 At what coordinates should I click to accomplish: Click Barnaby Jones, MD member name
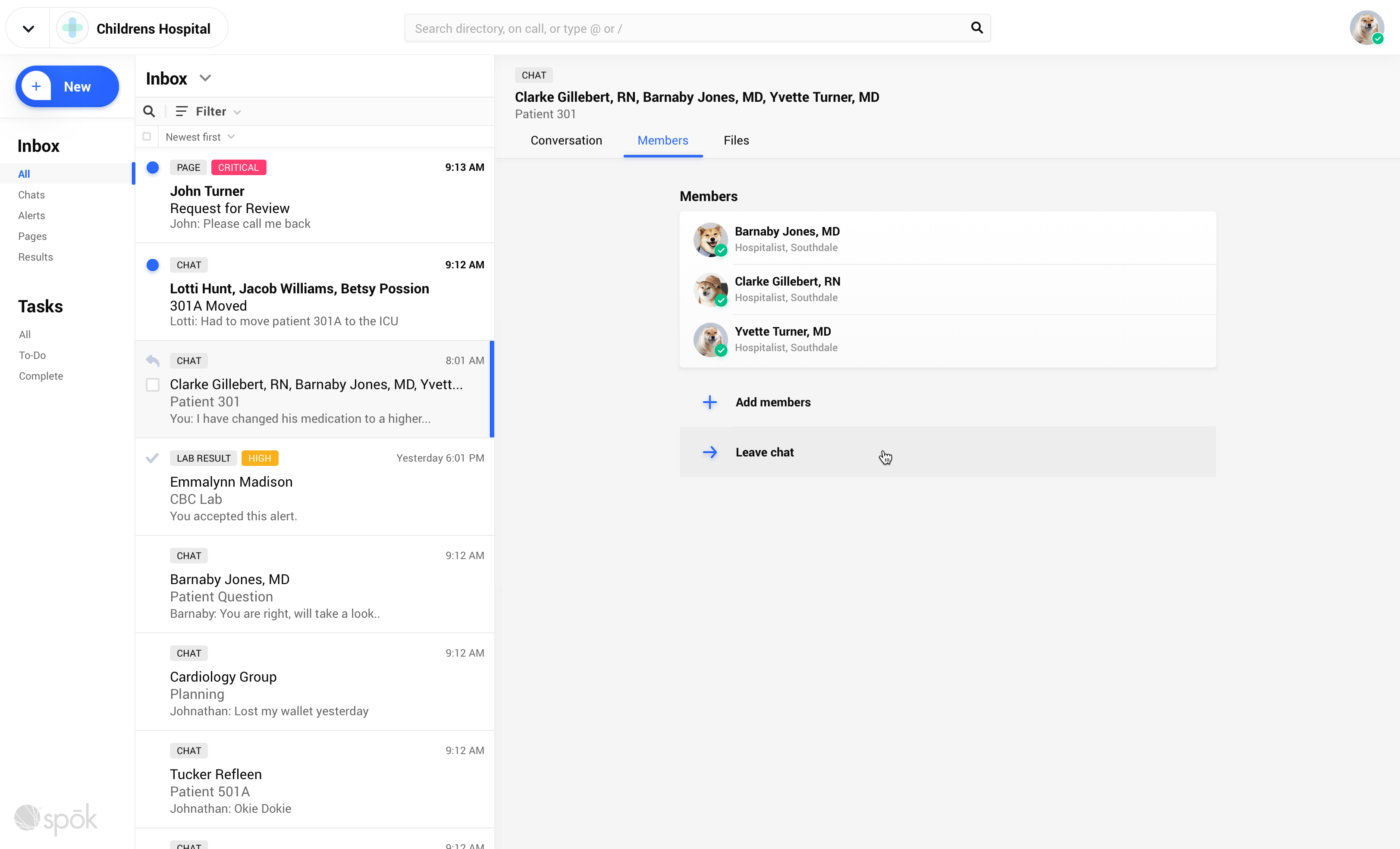coord(787,231)
